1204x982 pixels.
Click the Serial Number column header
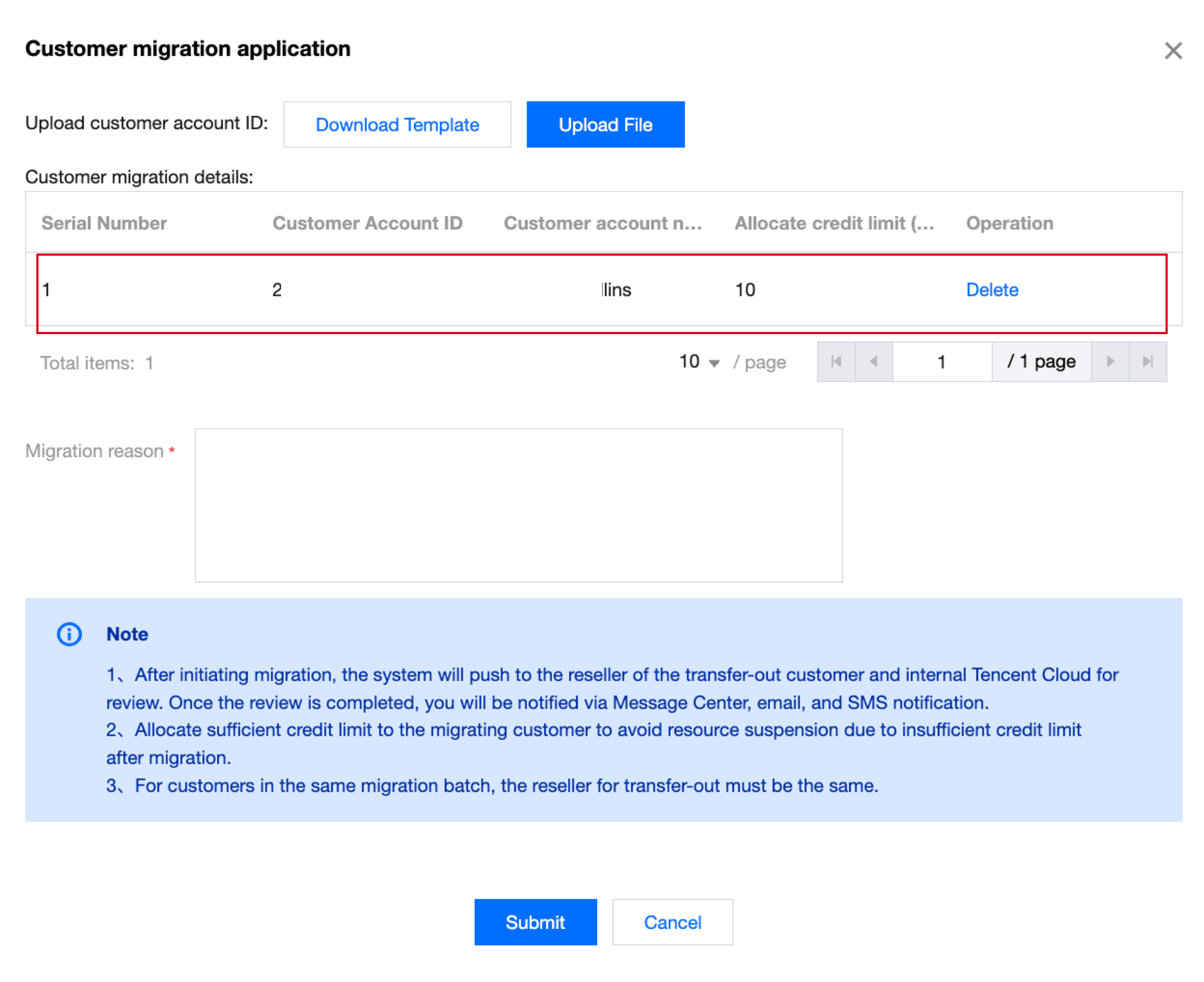coord(104,223)
